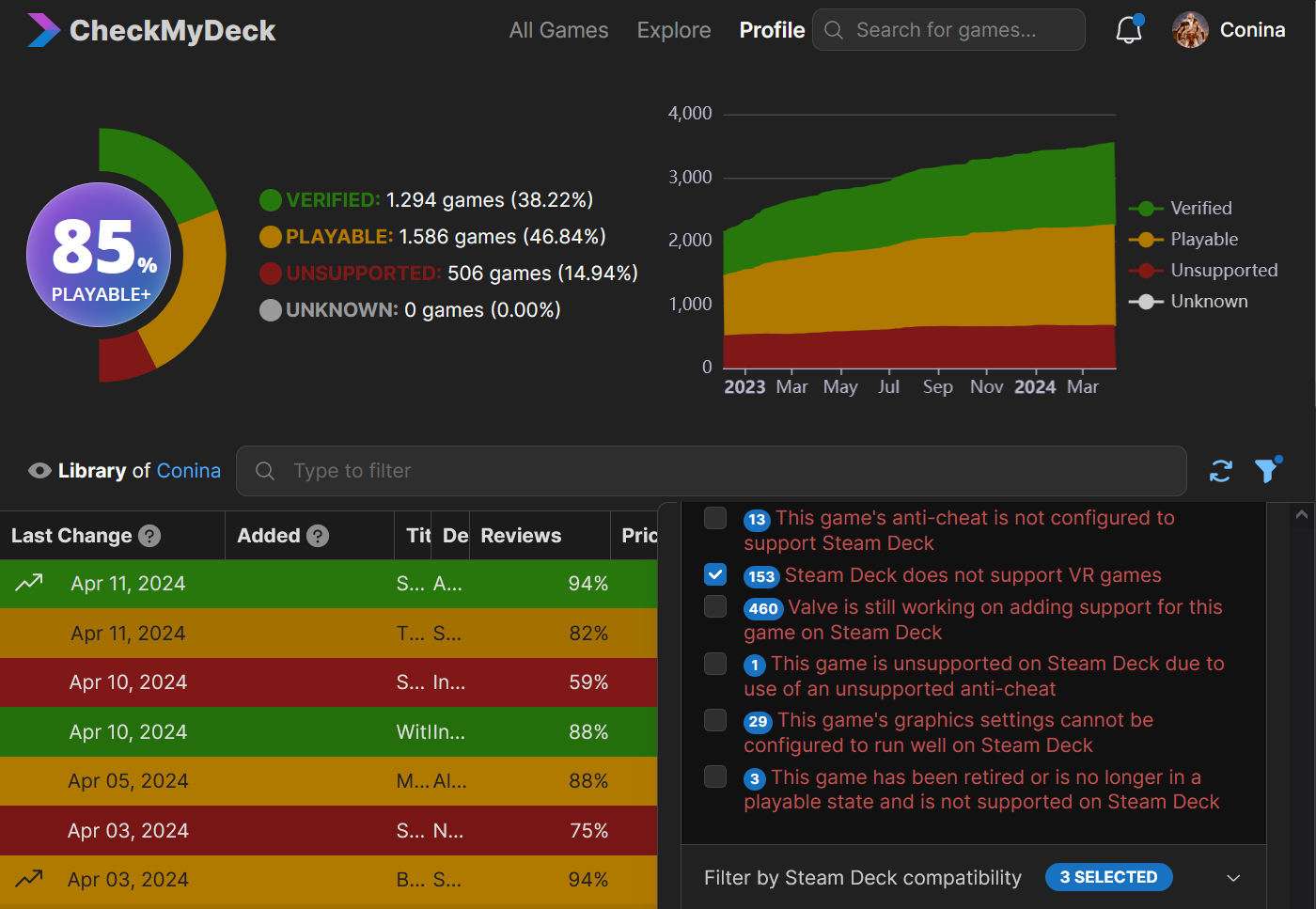Click the 29 count badge
Image resolution: width=1316 pixels, height=909 pixels.
tap(758, 721)
